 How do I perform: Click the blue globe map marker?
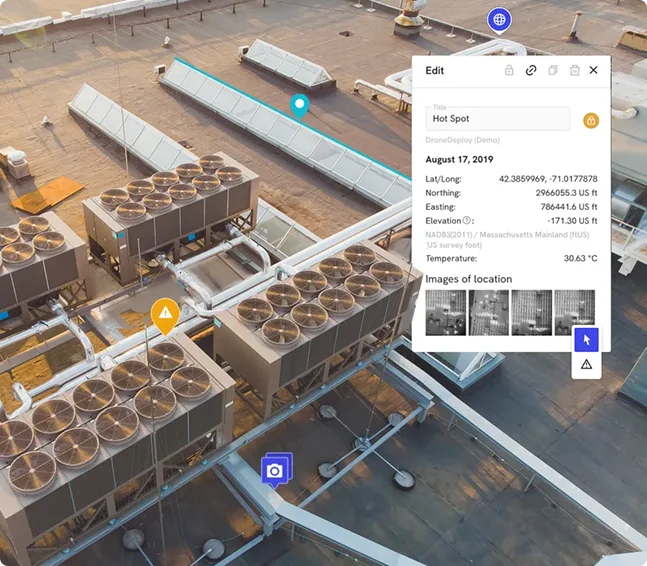pos(499,20)
